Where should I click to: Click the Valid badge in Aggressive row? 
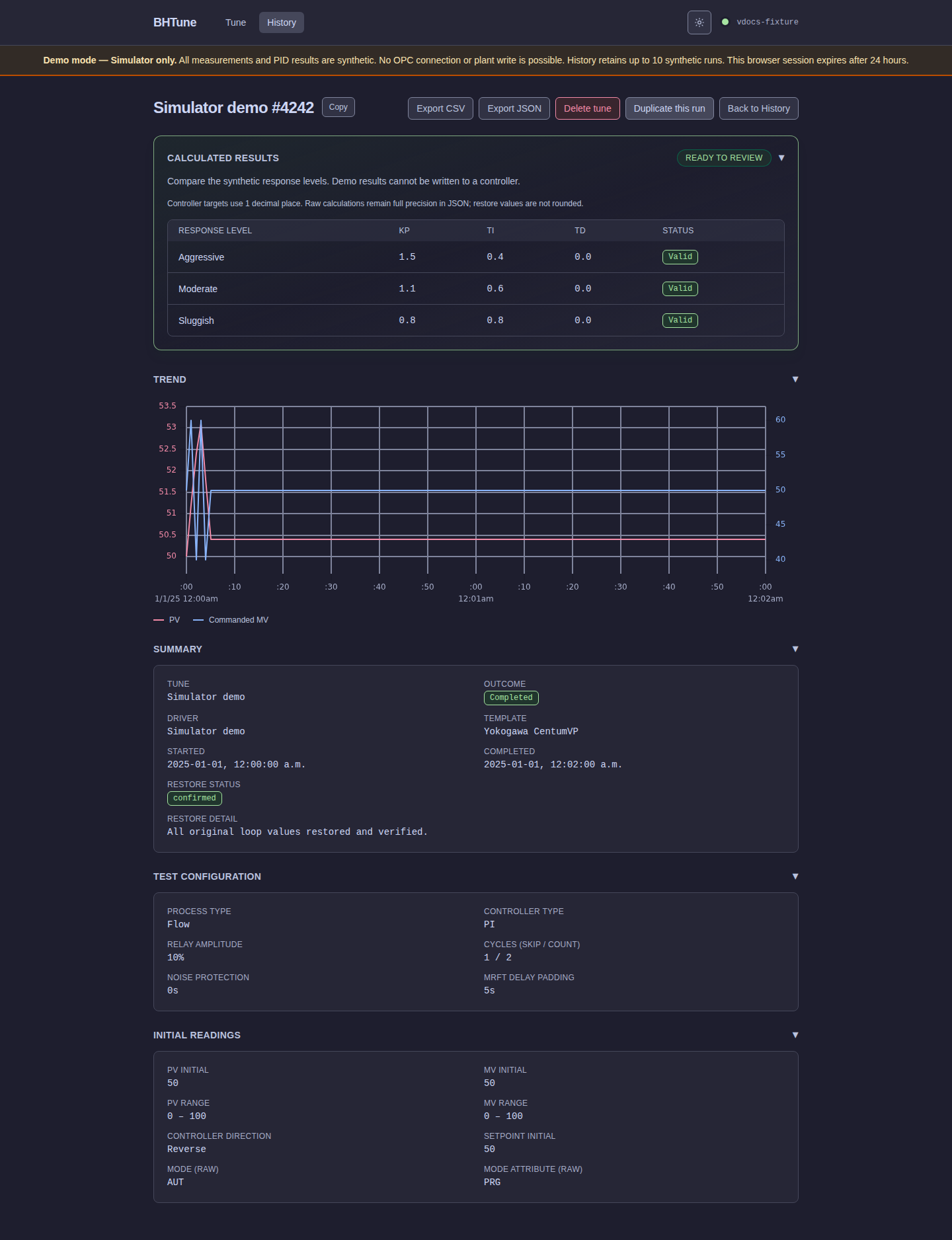click(x=680, y=257)
